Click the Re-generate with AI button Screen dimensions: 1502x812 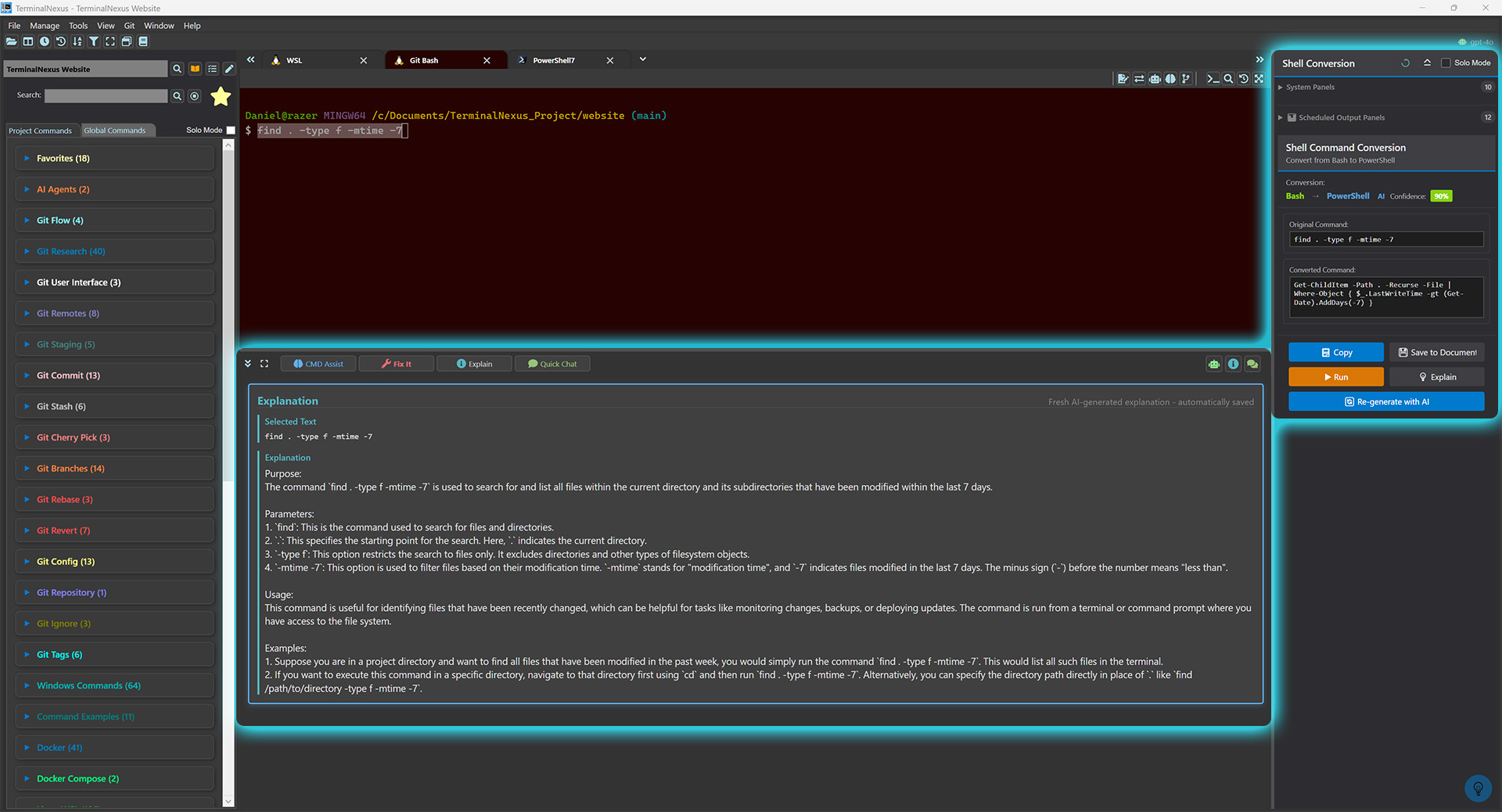(1385, 402)
